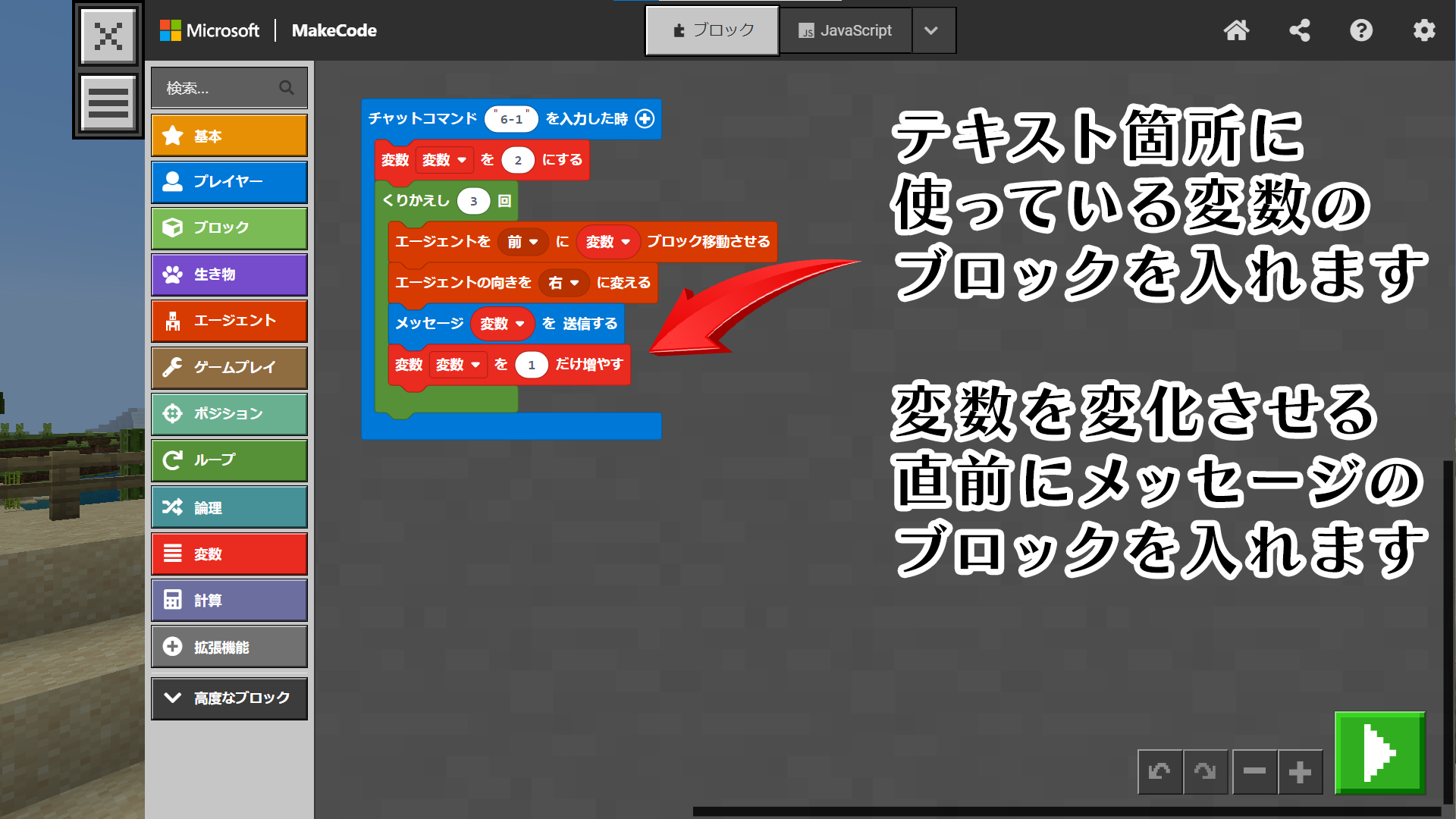The height and width of the screenshot is (819, 1456).
Task: Open the 変数 red category
Action: pyautogui.click(x=229, y=554)
